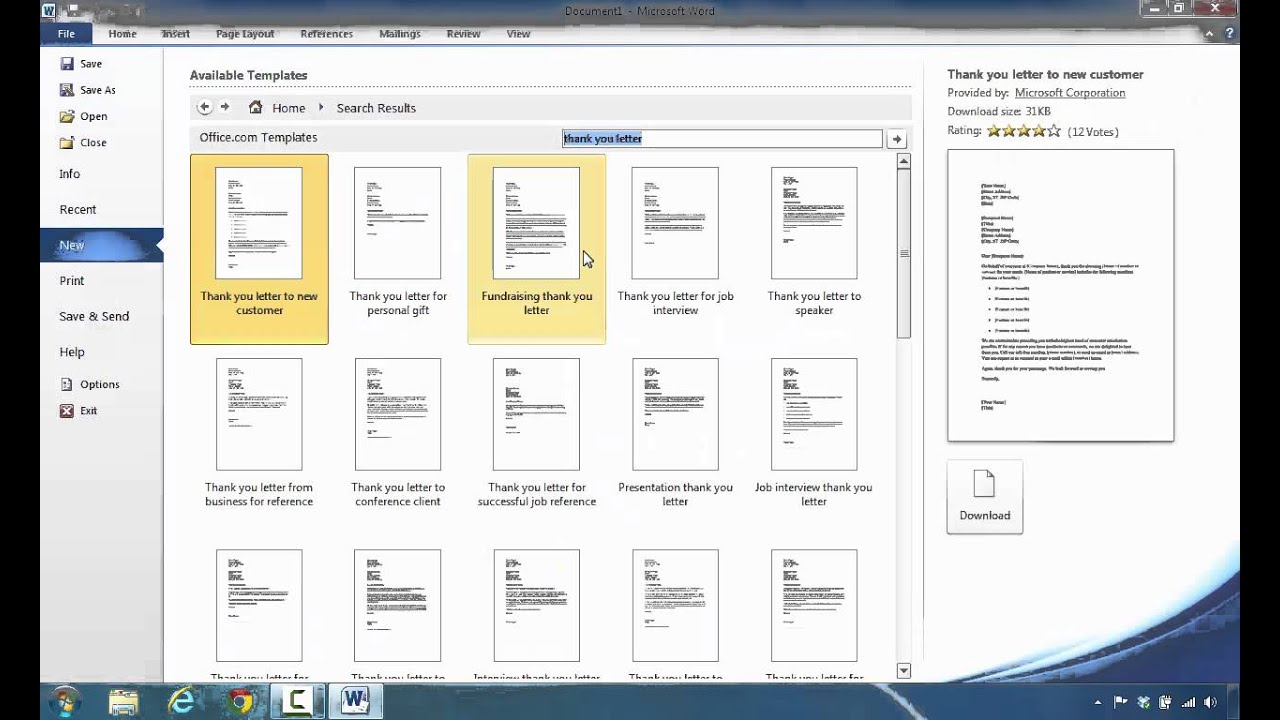Launch Internet Explorer from the taskbar
The image size is (1280, 720).
(181, 701)
